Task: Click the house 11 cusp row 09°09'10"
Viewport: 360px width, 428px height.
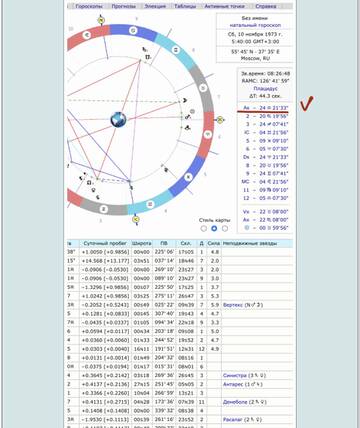Action: (265, 190)
